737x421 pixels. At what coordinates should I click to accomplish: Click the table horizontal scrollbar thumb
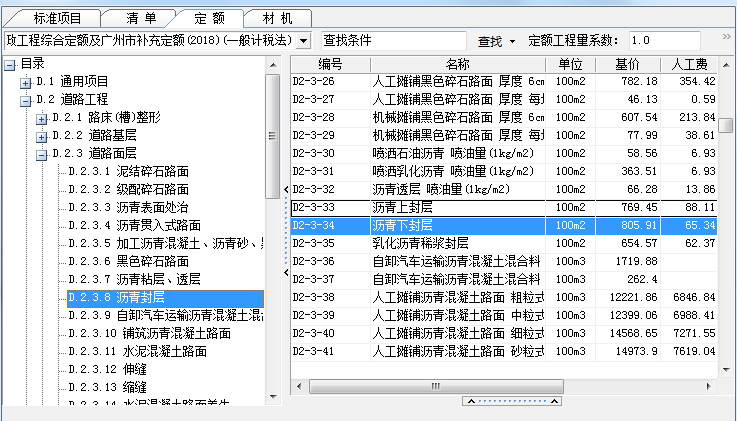coord(436,387)
